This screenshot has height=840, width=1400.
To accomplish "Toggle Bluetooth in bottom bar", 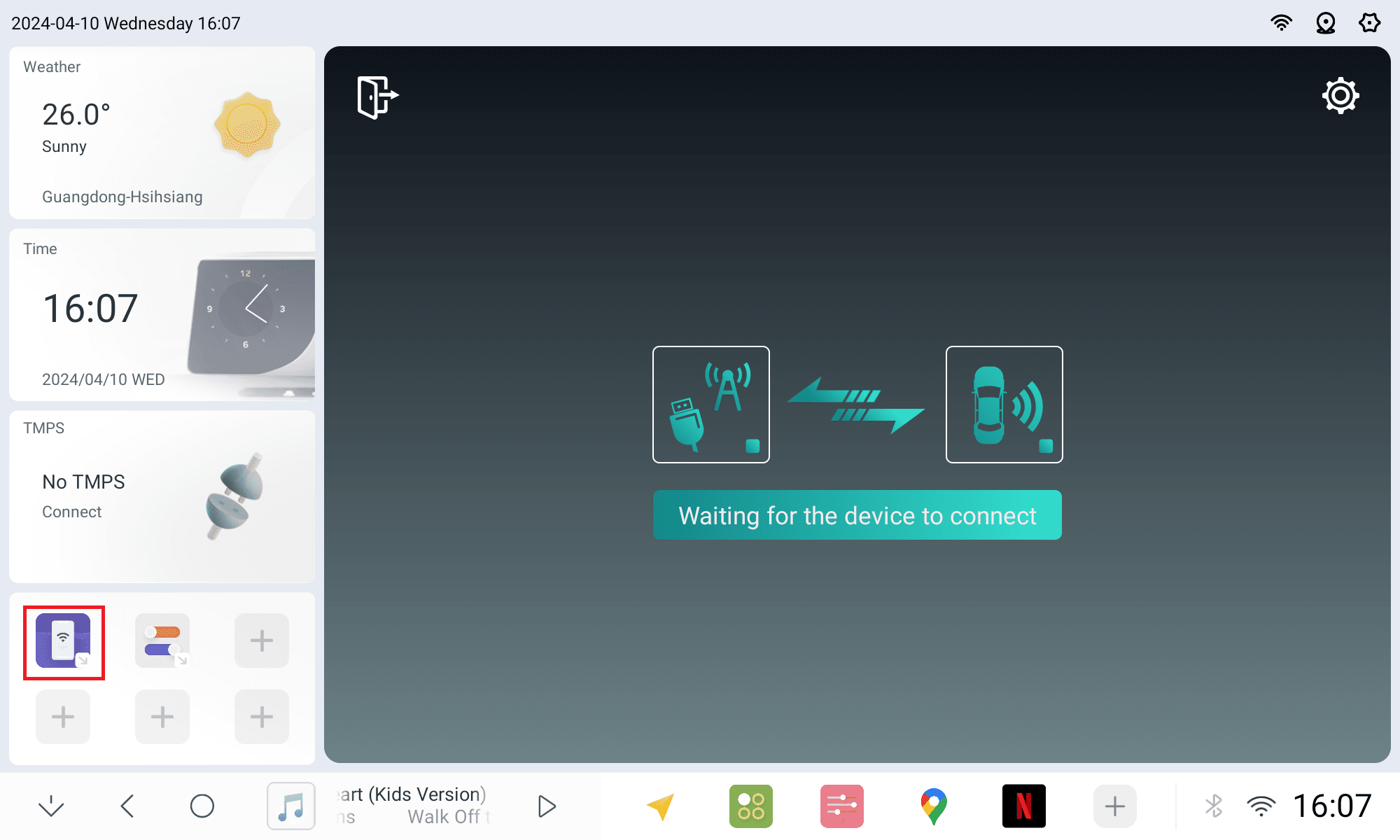I will 1214,806.
